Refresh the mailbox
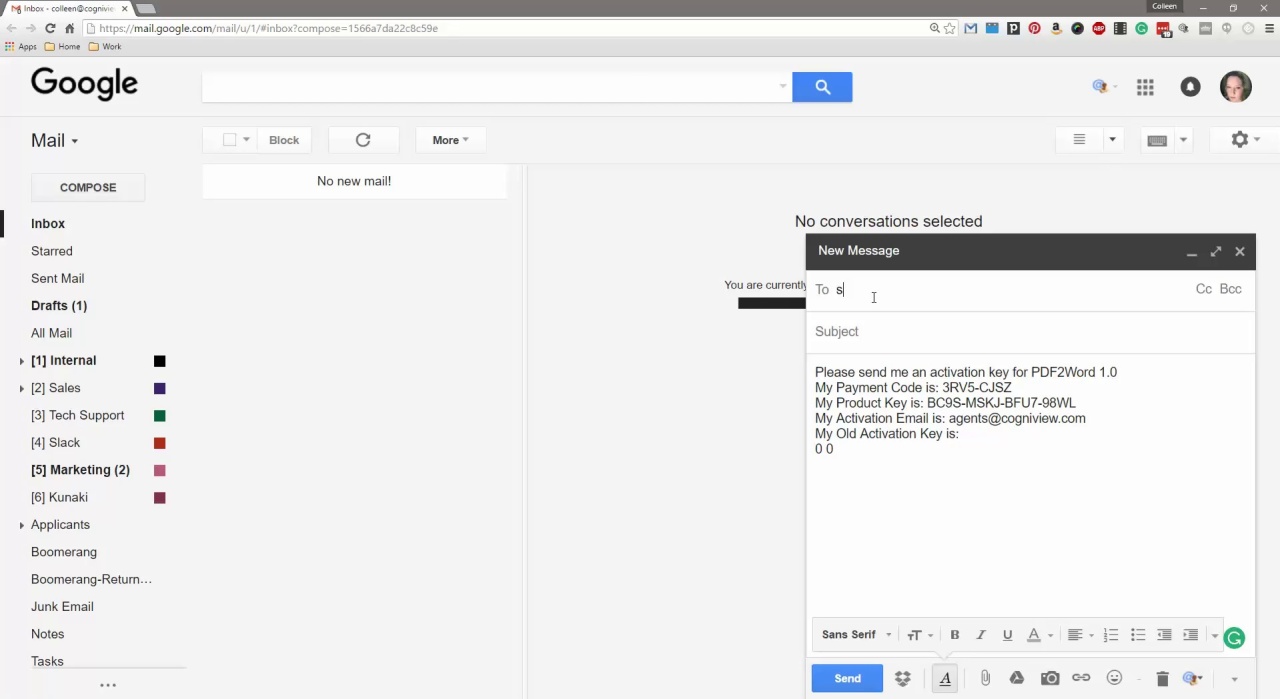This screenshot has width=1280, height=699. click(x=363, y=140)
